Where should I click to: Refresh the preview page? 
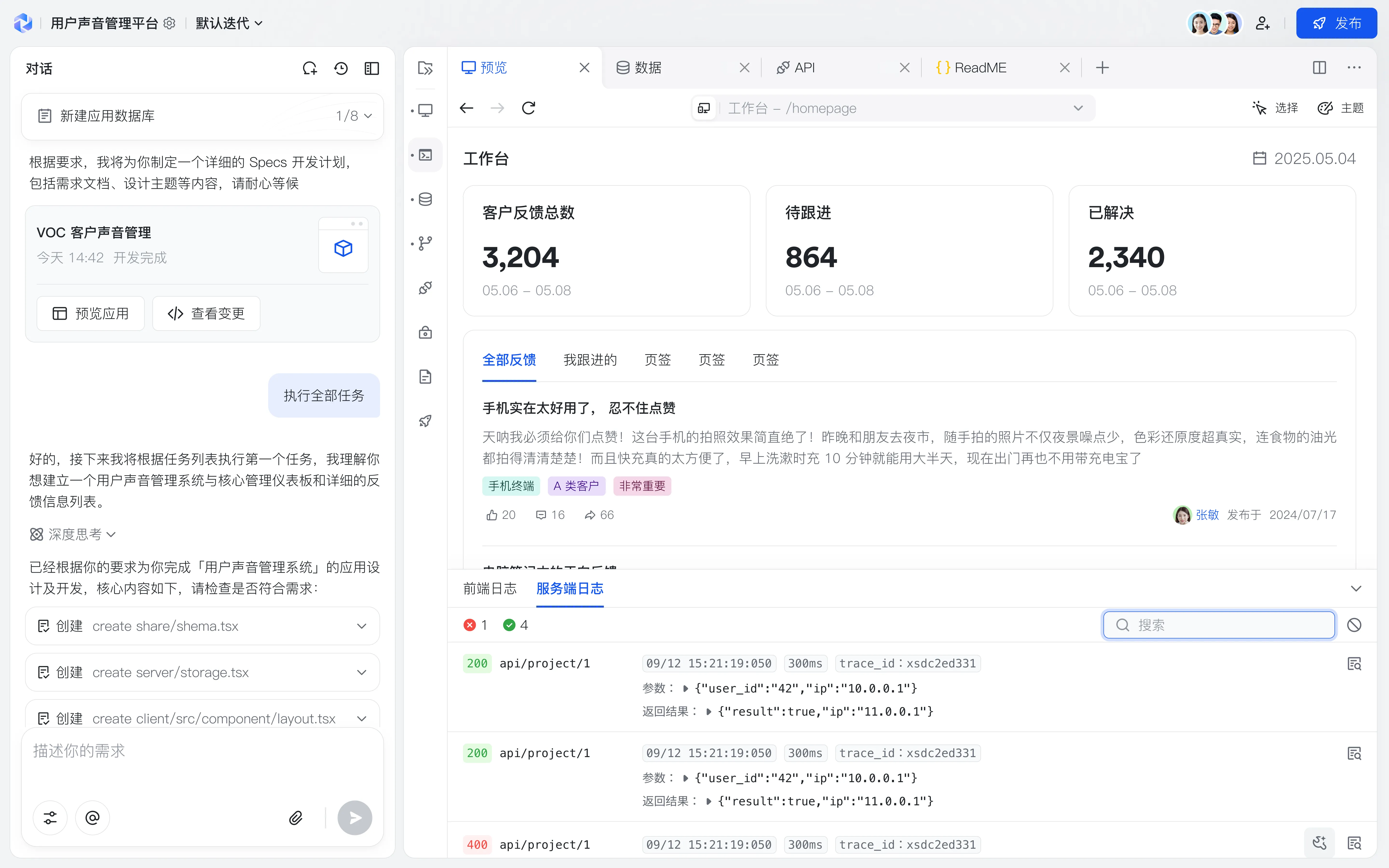[x=529, y=108]
